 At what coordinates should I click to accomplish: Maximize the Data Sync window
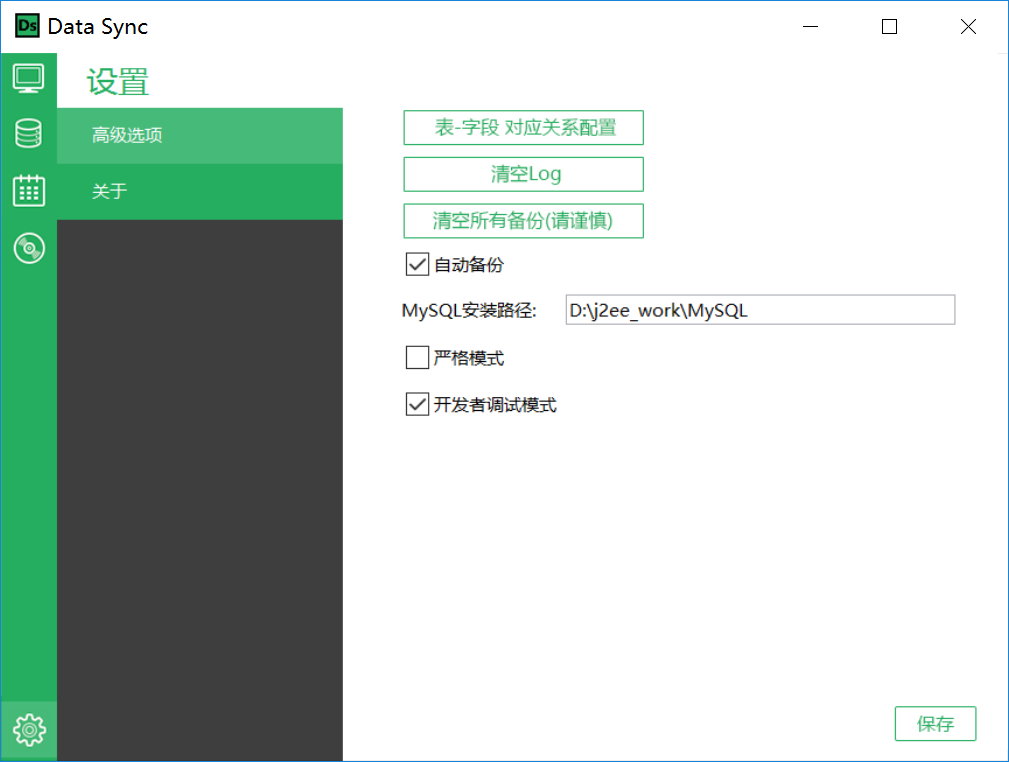tap(889, 27)
